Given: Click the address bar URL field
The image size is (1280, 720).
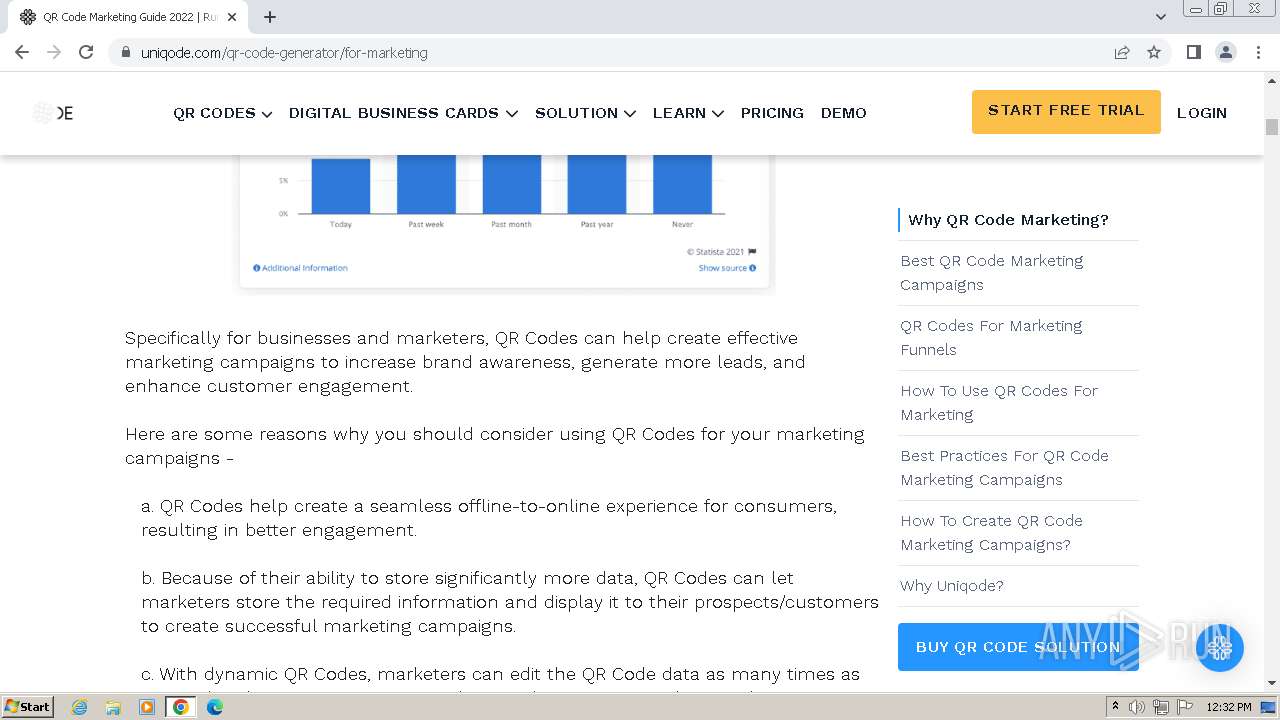Looking at the screenshot, I should pyautogui.click(x=600, y=53).
